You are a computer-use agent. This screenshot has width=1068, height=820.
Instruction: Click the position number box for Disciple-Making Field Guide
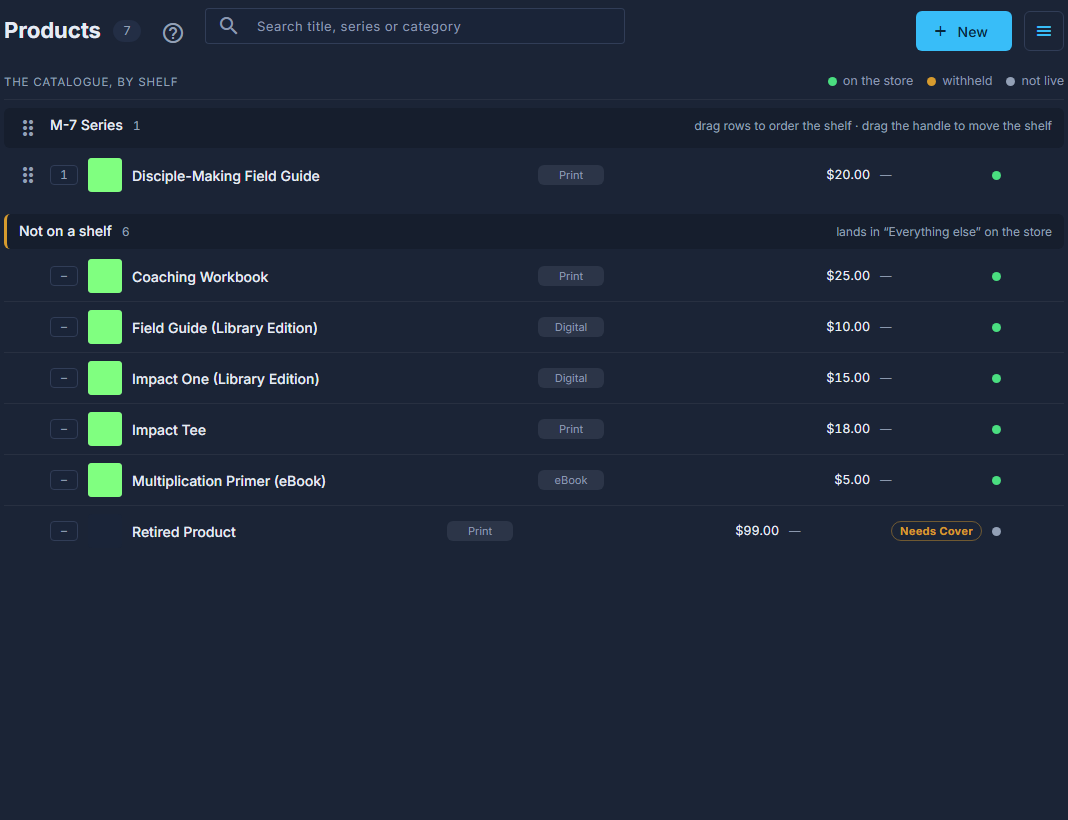64,175
